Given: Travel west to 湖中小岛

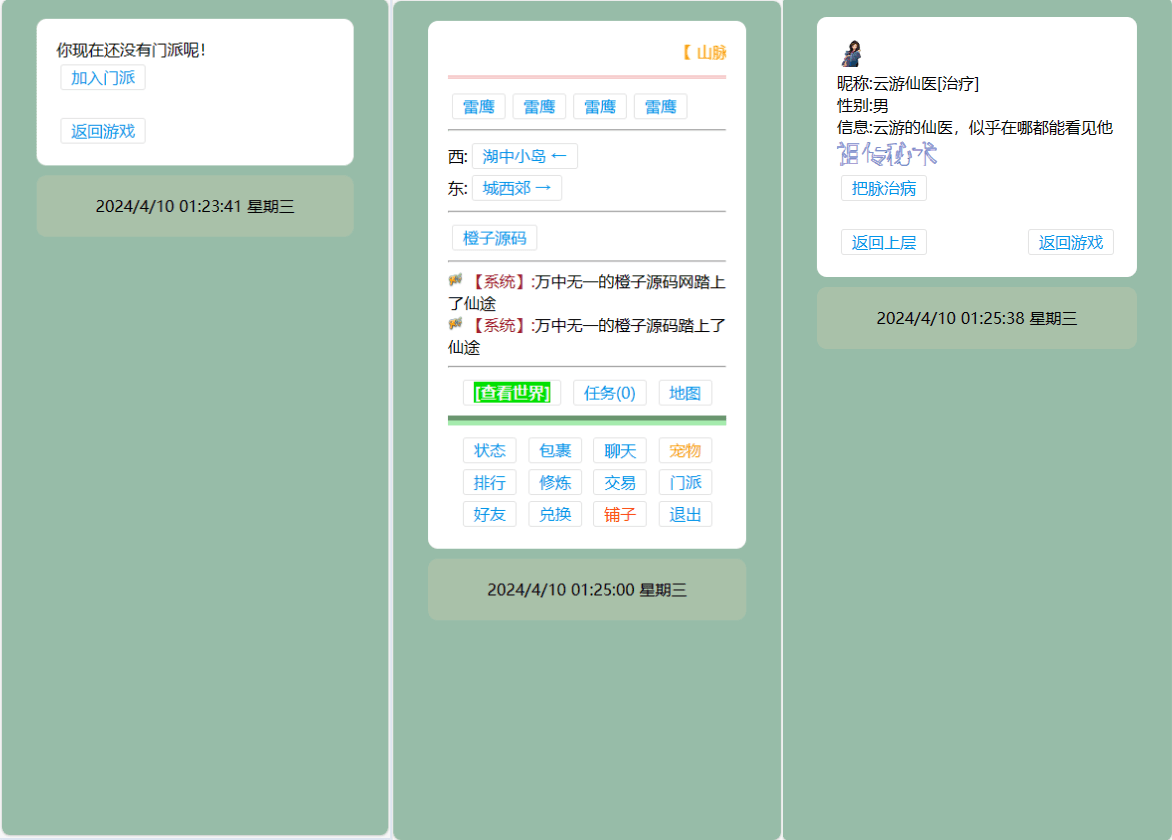Looking at the screenshot, I should click(524, 156).
